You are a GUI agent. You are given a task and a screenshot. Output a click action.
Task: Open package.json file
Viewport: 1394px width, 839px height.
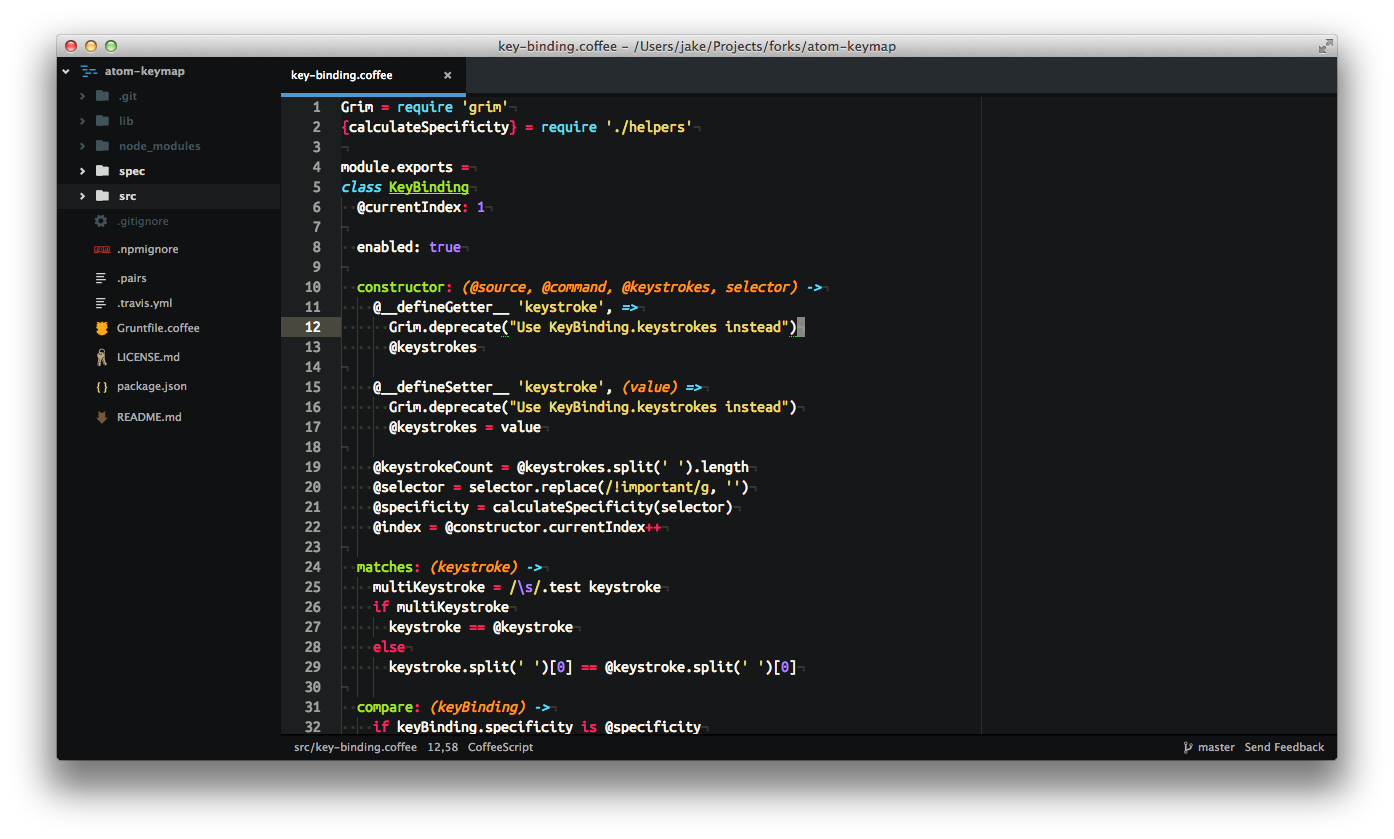pyautogui.click(x=152, y=386)
